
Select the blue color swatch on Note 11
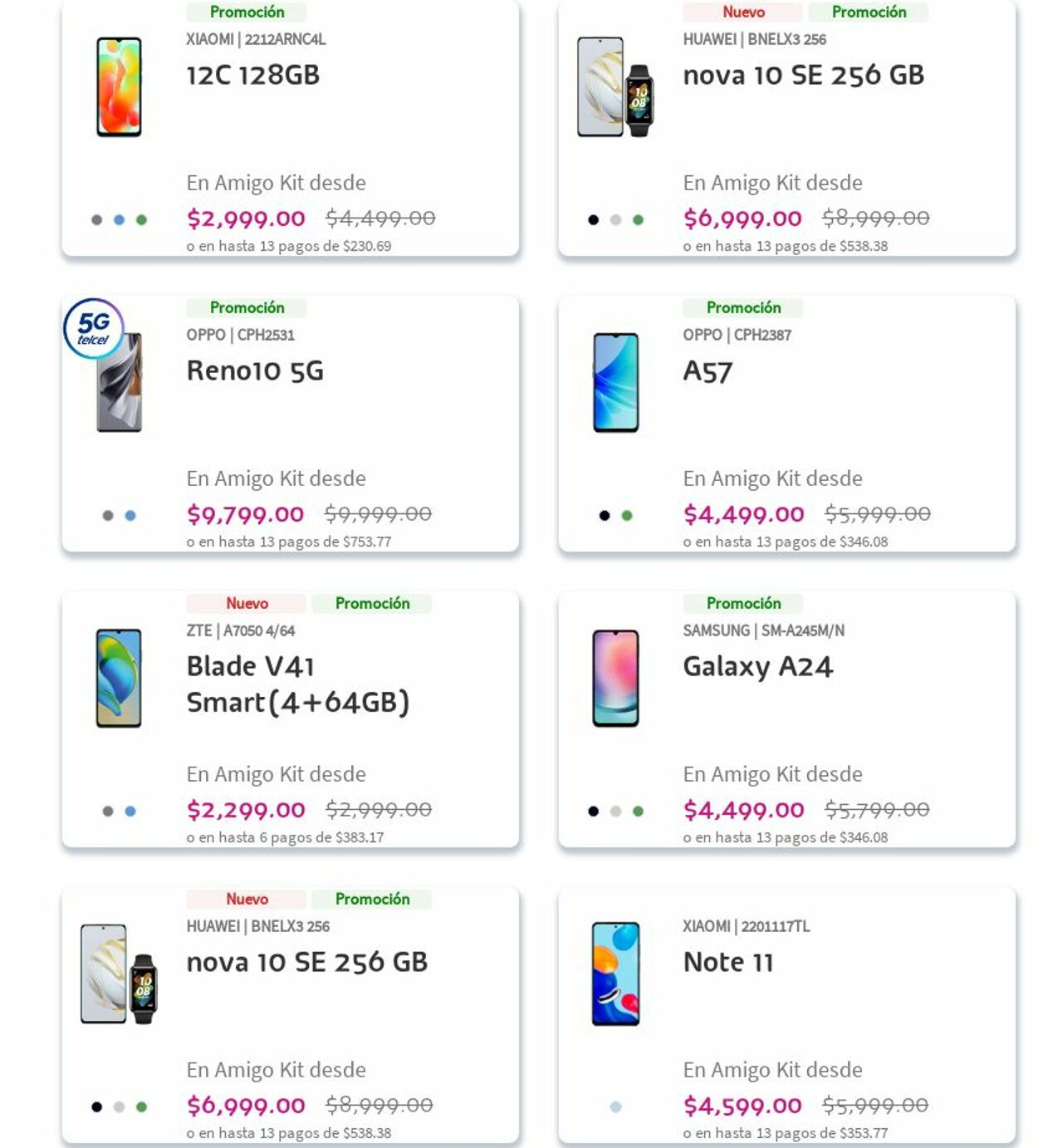pos(615,1106)
